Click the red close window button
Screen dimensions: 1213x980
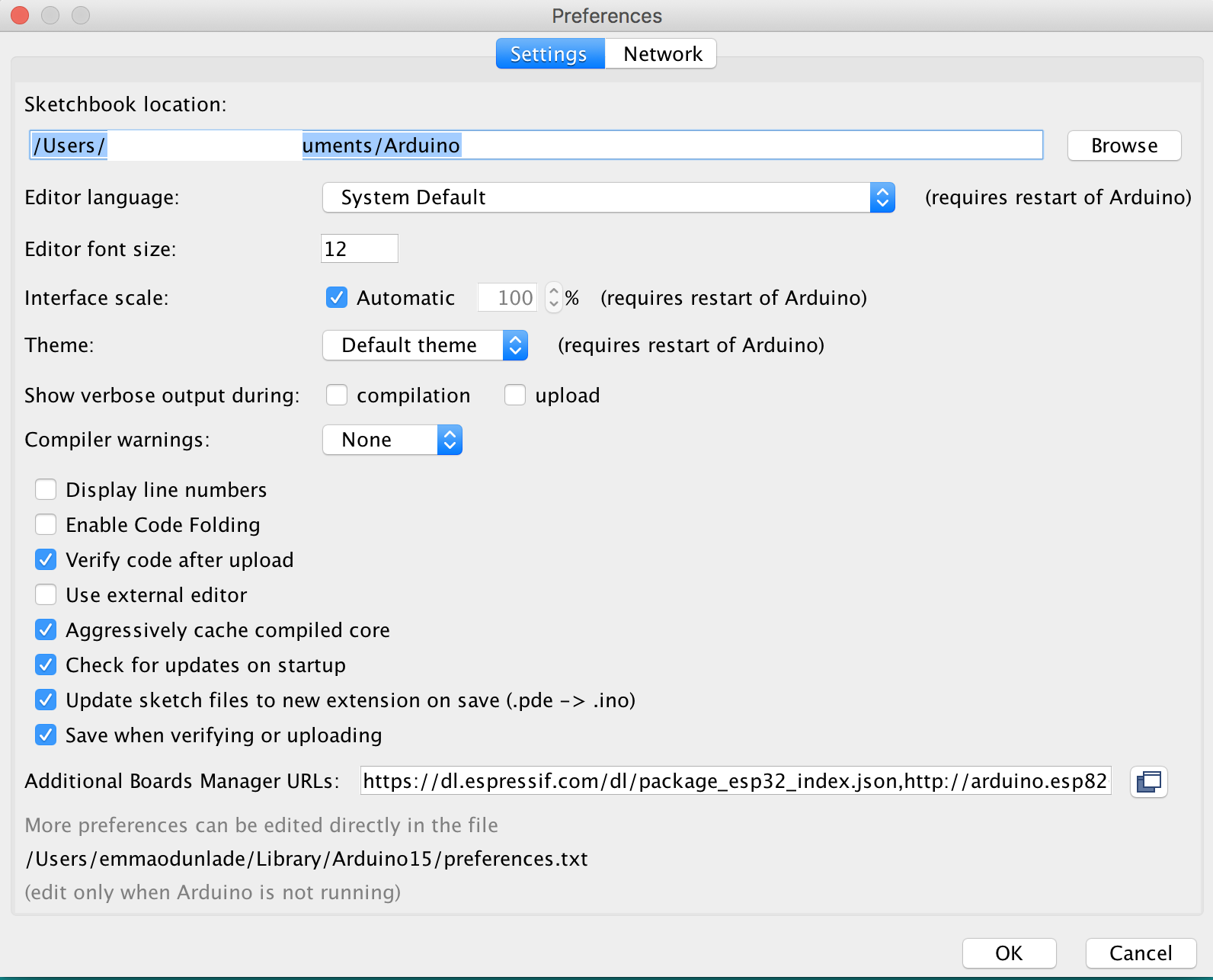20,15
